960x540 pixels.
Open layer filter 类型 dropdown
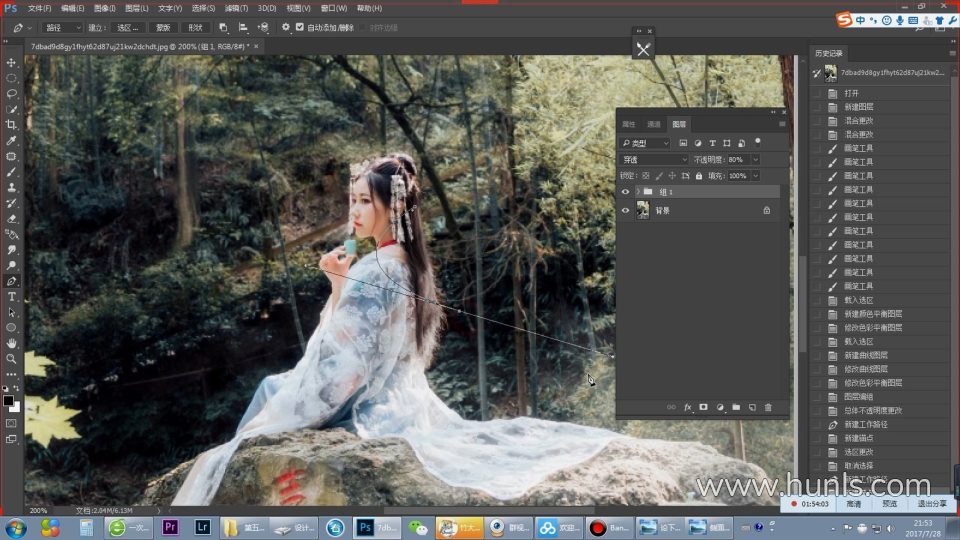coord(645,143)
